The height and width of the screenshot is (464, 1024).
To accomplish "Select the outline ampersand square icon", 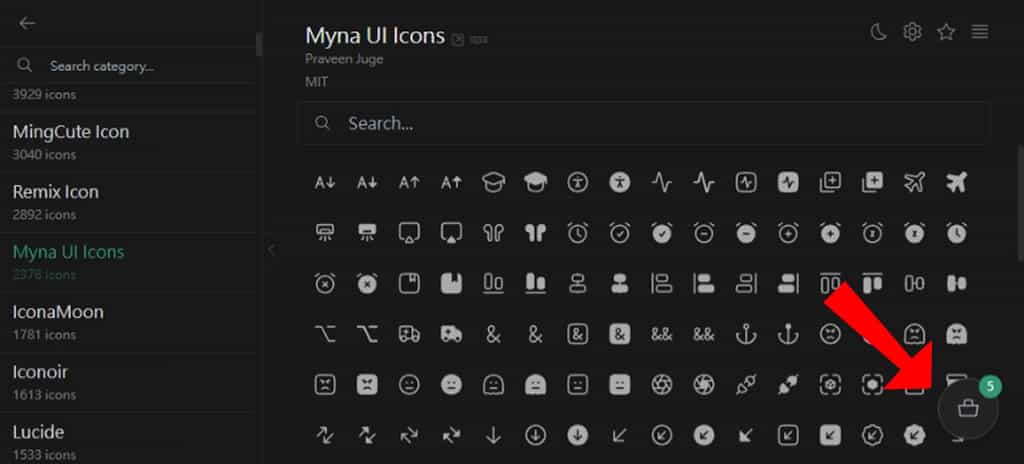I will pyautogui.click(x=577, y=334).
